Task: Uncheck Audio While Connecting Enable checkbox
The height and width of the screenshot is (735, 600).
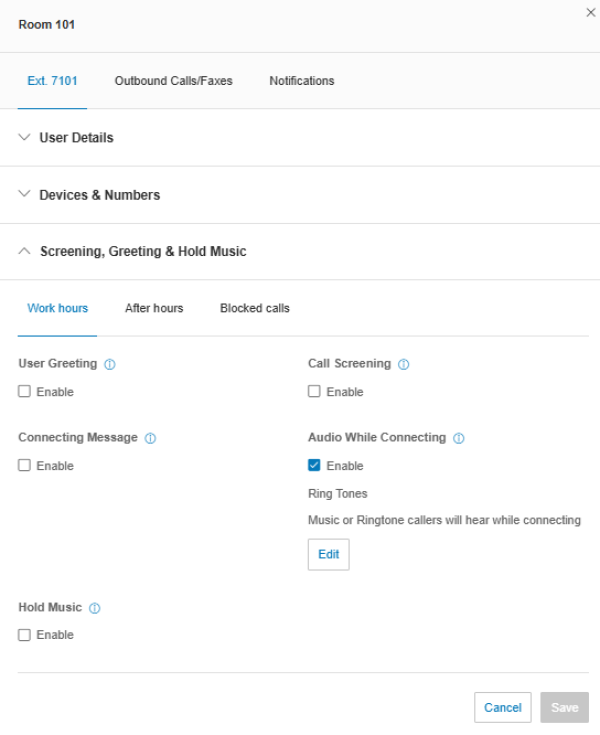Action: tap(314, 466)
